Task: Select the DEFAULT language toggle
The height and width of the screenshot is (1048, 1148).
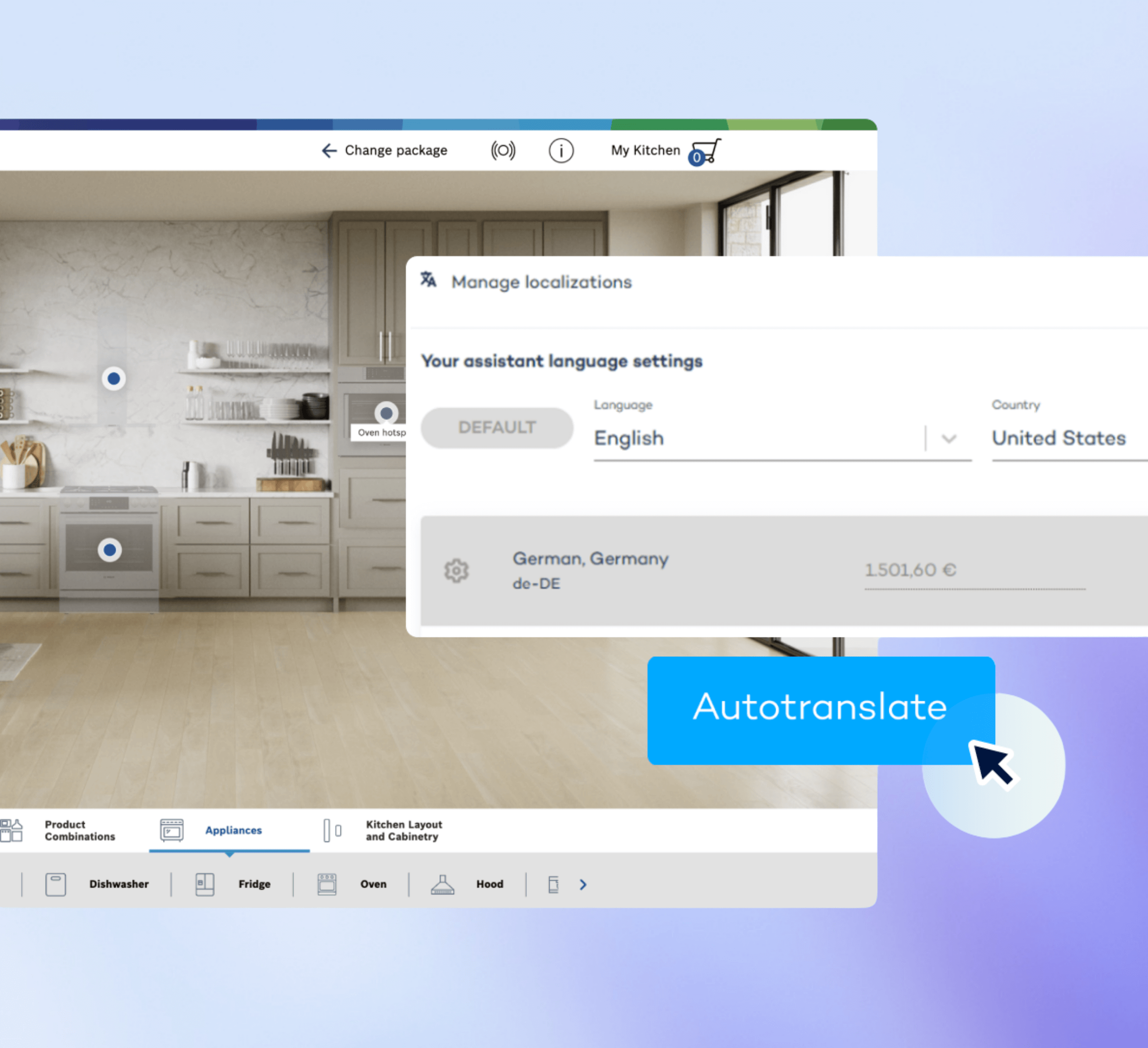Action: (496, 428)
